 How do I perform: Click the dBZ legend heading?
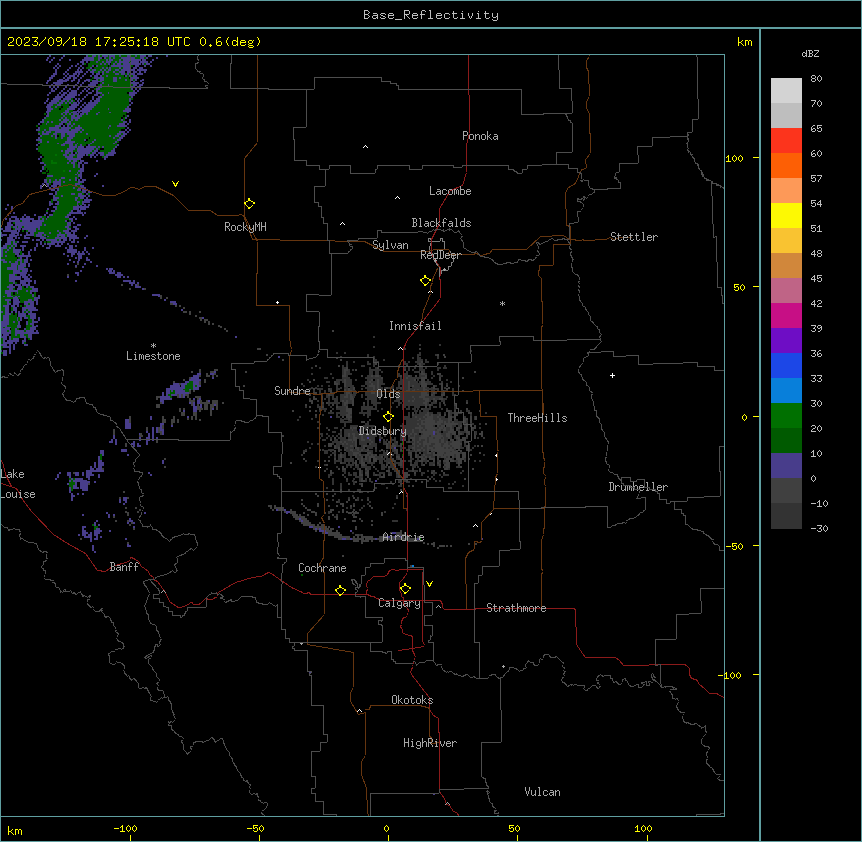click(810, 53)
